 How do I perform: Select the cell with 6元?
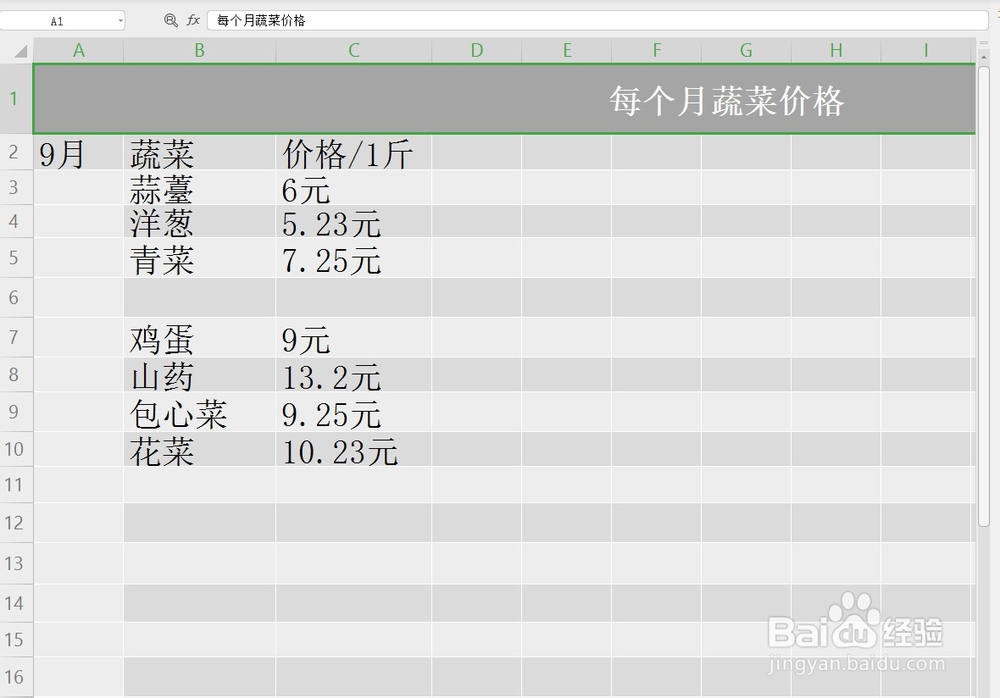(x=354, y=187)
